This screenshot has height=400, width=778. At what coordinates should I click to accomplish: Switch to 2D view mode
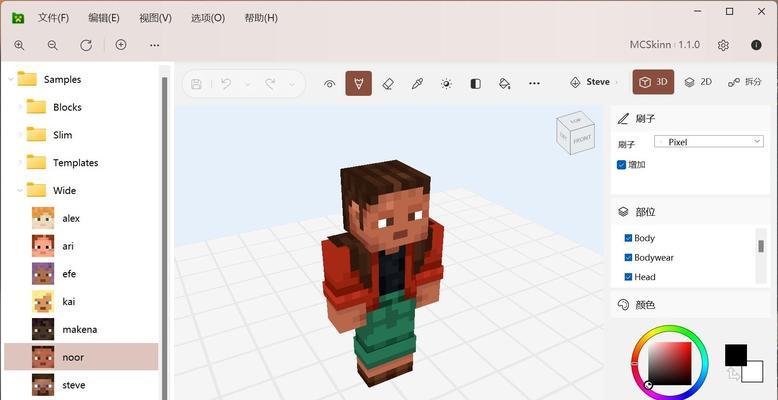(x=698, y=82)
